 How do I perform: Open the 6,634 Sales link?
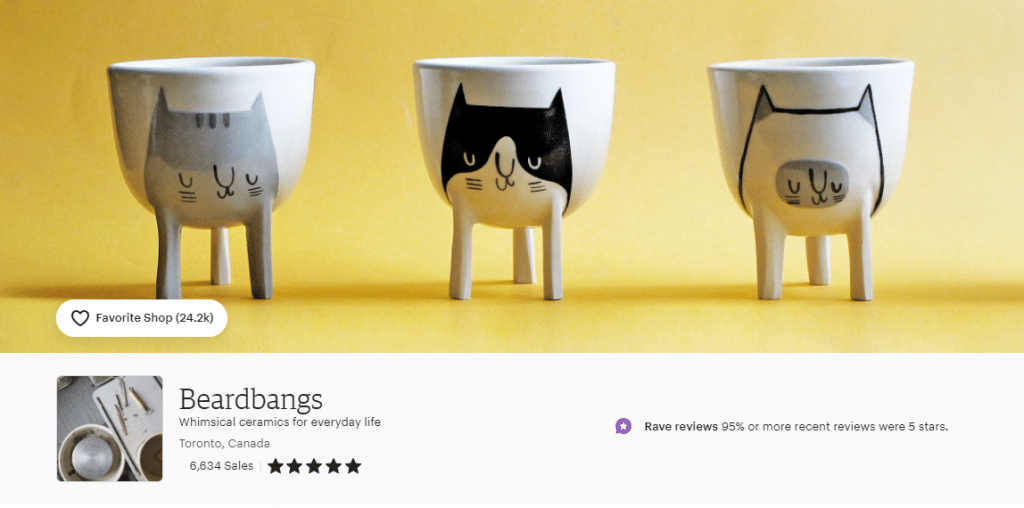pyautogui.click(x=221, y=466)
